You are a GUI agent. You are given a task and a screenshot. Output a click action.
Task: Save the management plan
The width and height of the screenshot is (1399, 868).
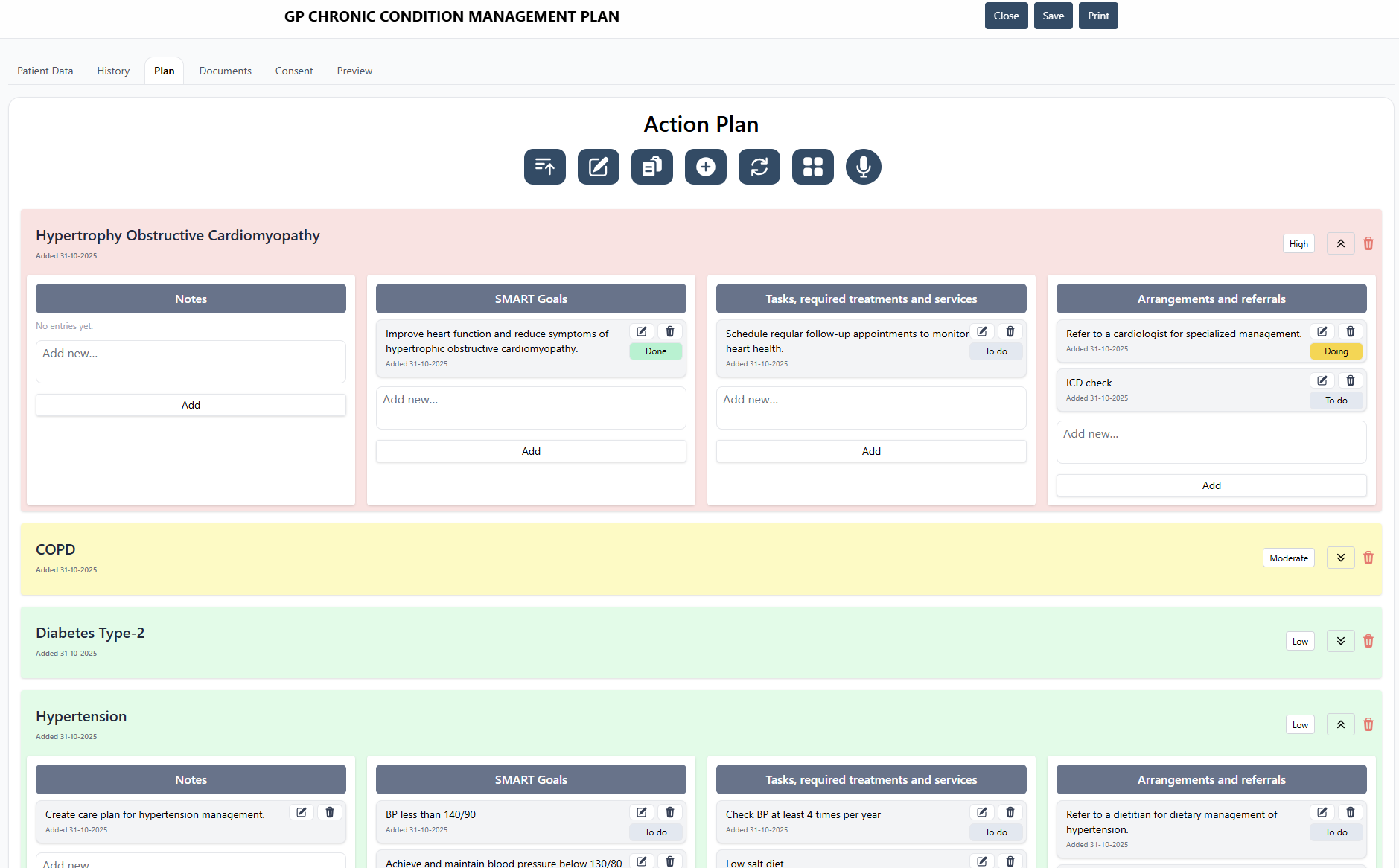pos(1053,16)
